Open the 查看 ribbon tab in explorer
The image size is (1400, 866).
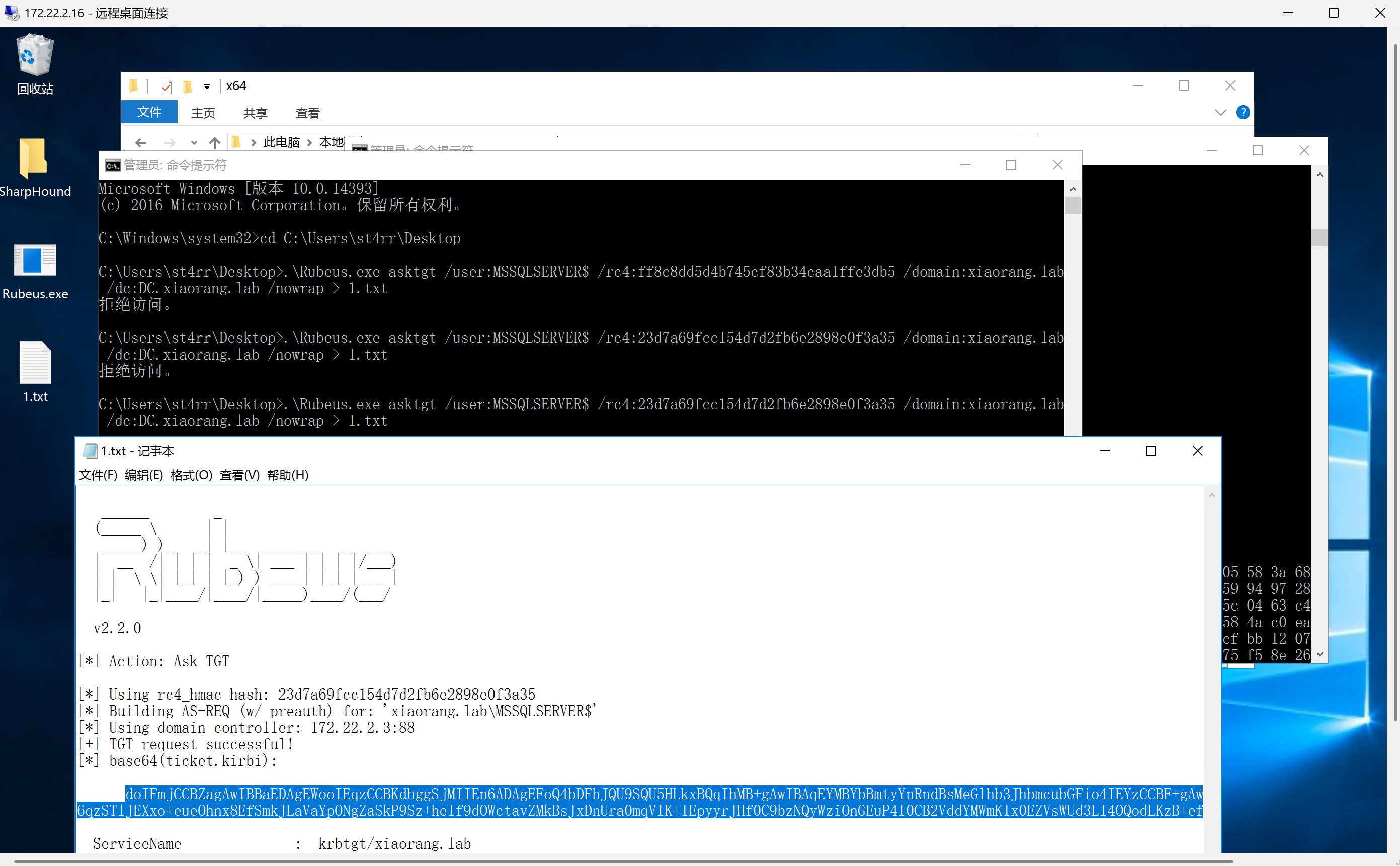[x=307, y=113]
